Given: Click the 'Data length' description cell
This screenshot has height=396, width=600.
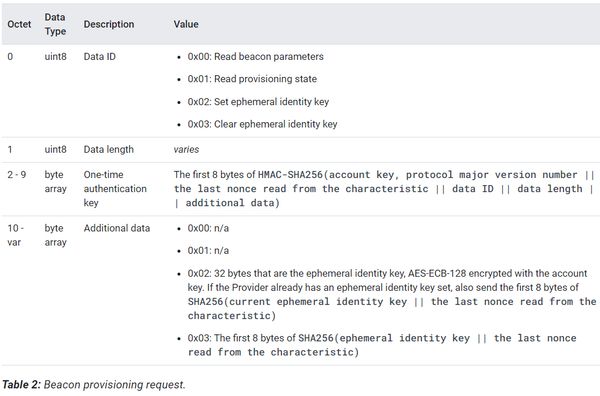Looking at the screenshot, I should click(109, 149).
